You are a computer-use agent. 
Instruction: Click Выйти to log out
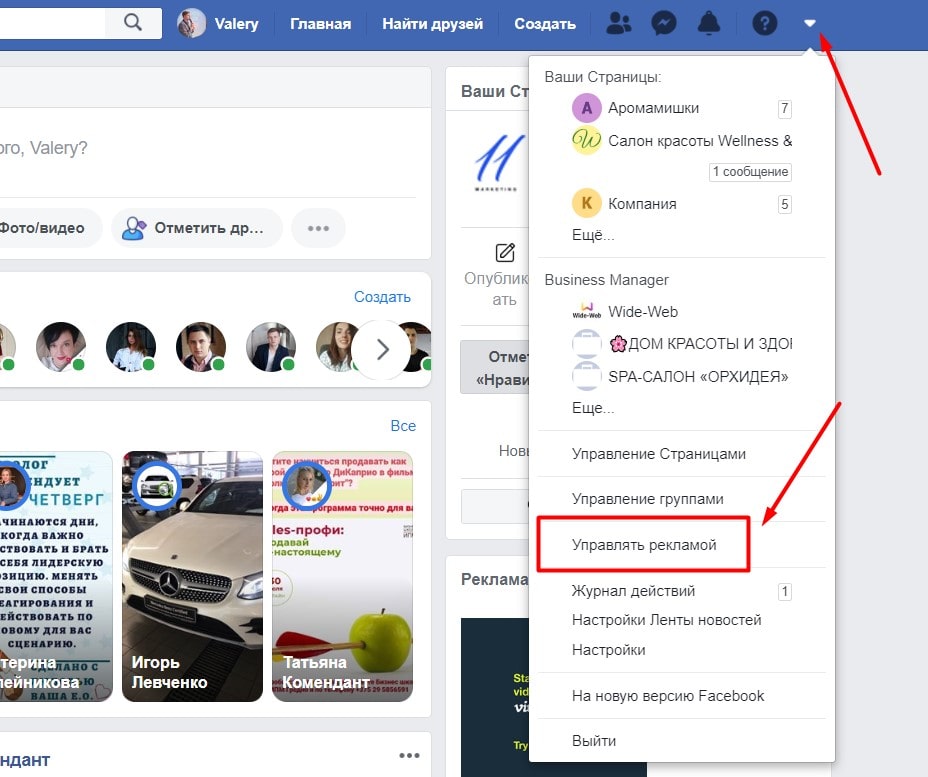point(593,740)
